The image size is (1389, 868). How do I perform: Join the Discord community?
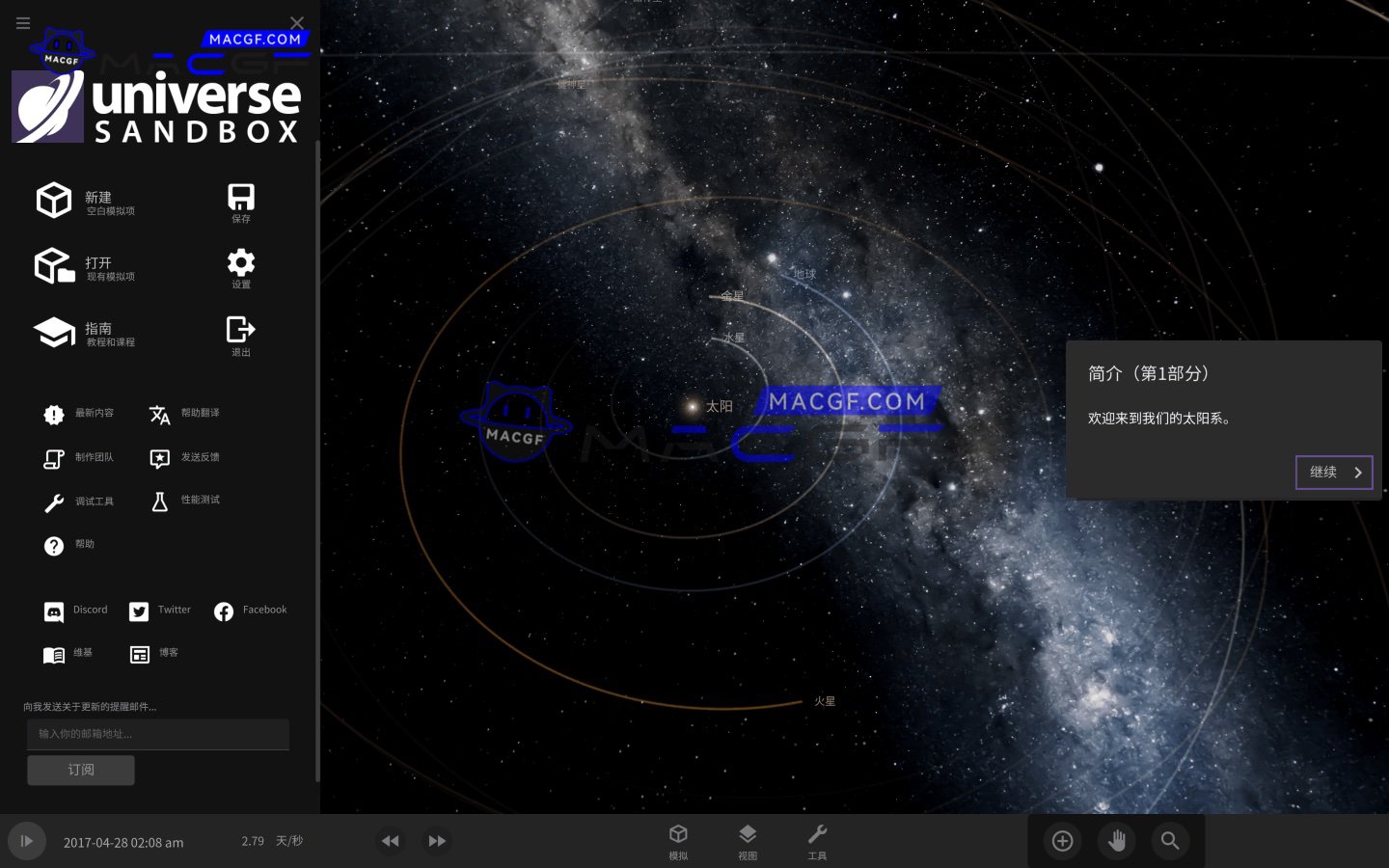point(75,610)
